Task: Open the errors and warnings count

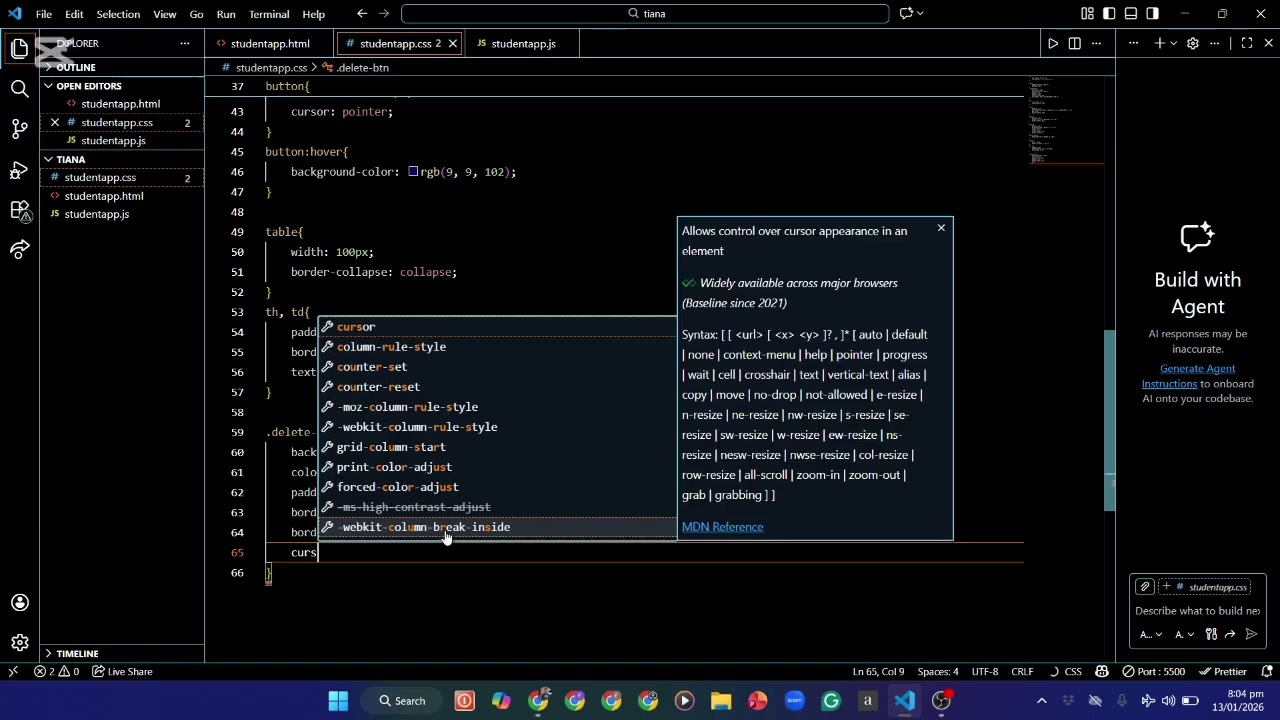Action: (57, 672)
